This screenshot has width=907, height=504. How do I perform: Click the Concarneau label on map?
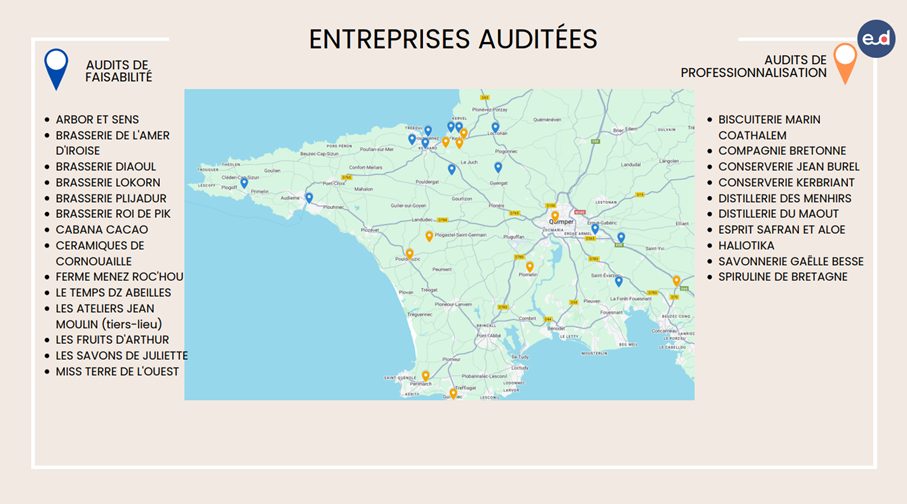click(664, 331)
